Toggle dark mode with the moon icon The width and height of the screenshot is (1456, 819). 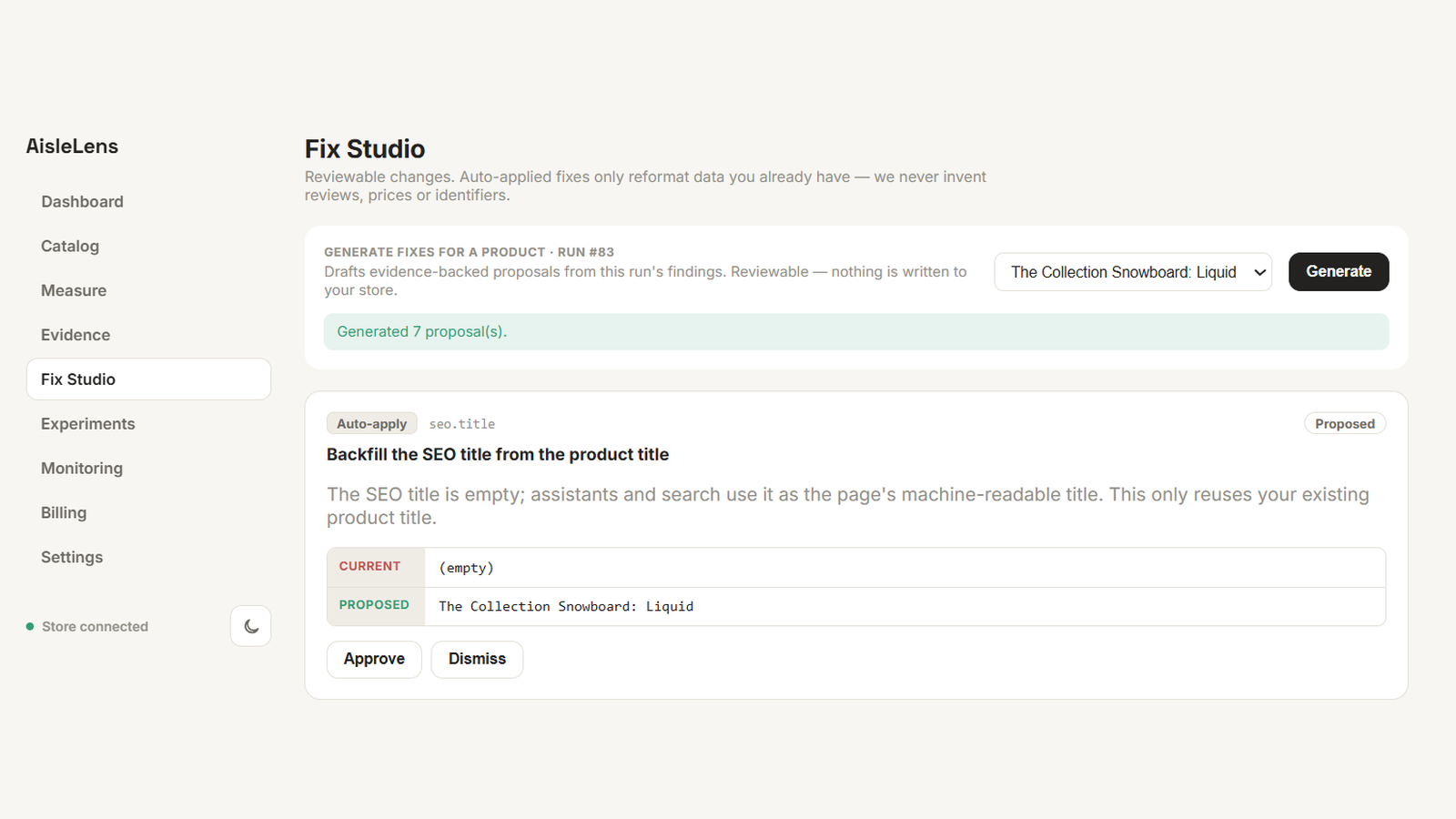(x=251, y=626)
